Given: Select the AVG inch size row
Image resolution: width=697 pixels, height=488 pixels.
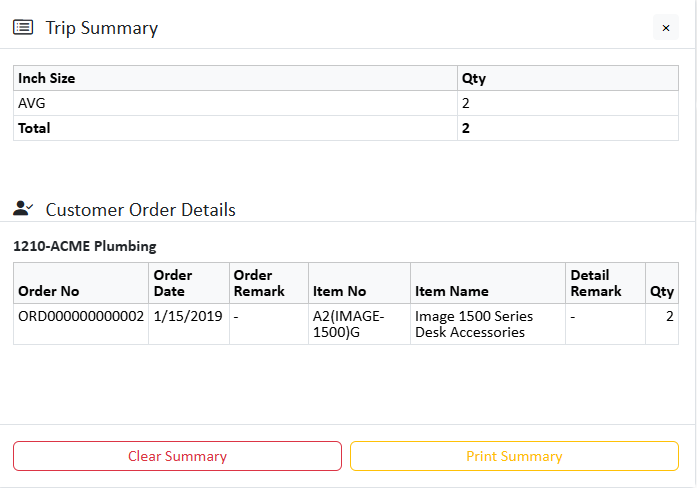Looking at the screenshot, I should pos(32,103).
